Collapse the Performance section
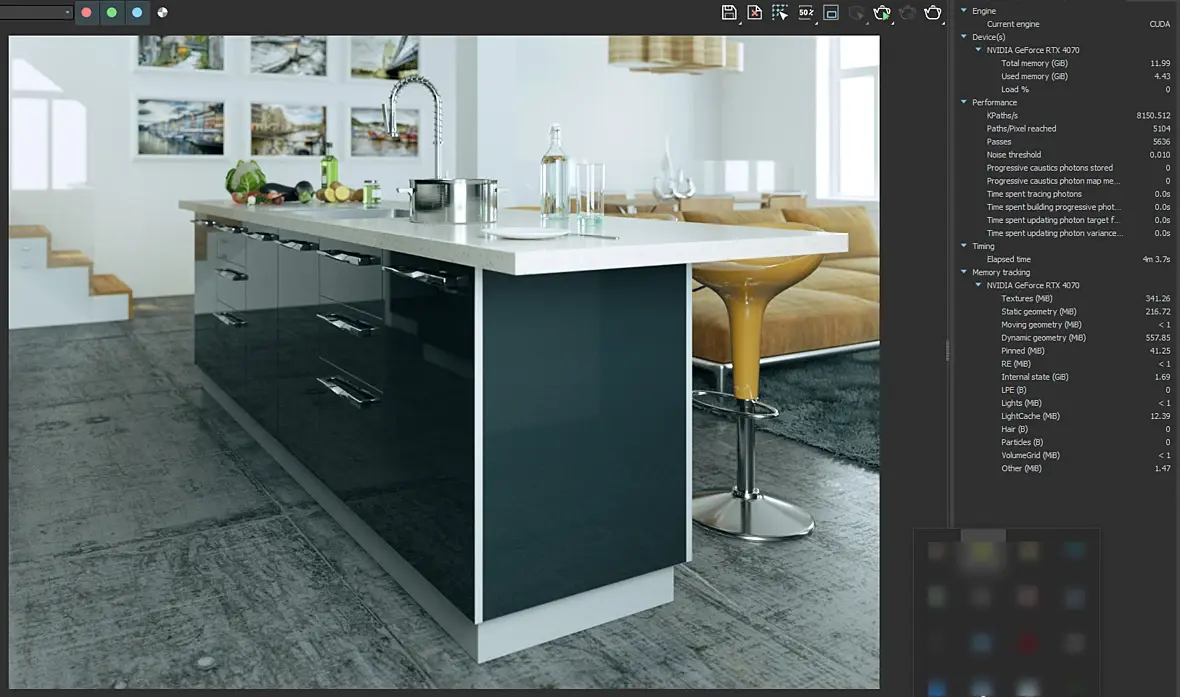 point(964,102)
